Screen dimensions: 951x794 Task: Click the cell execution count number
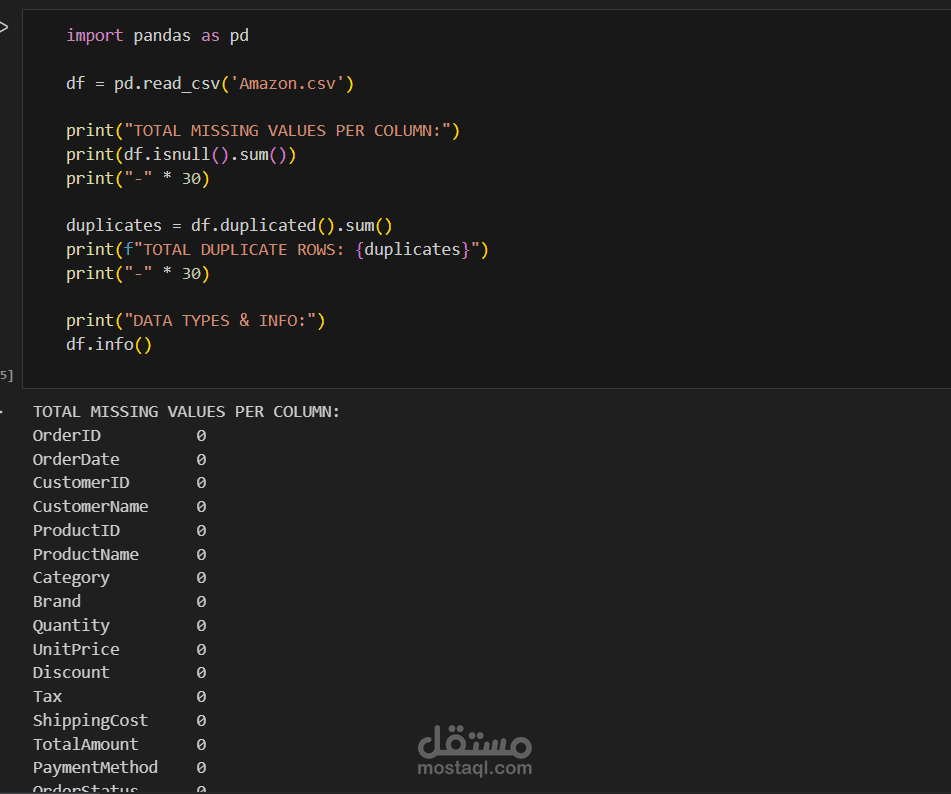point(6,375)
